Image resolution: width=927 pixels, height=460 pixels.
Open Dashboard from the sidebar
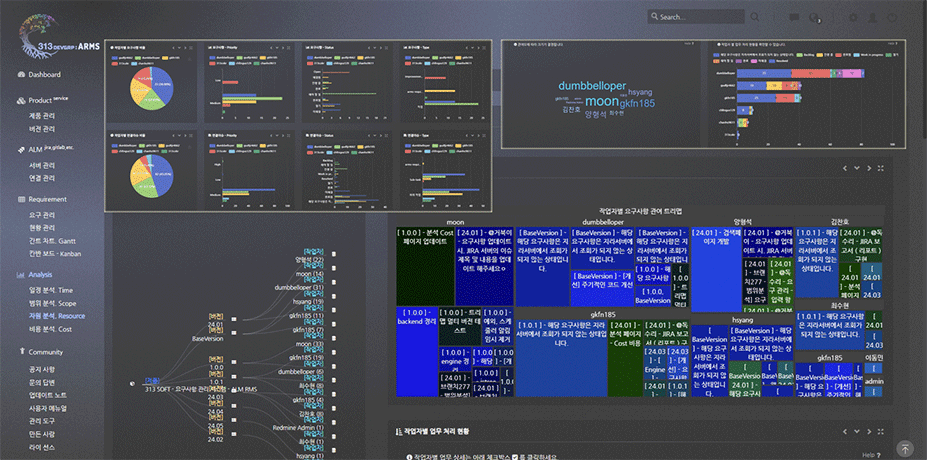click(x=43, y=75)
